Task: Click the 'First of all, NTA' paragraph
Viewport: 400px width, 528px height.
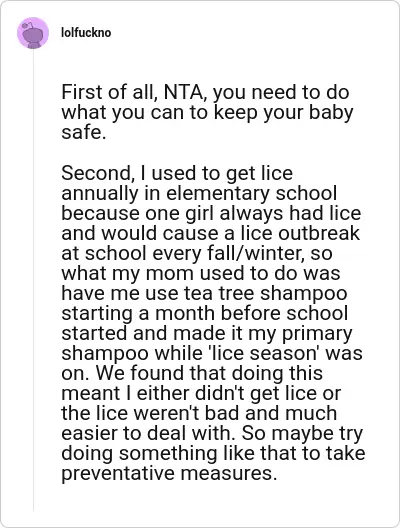Action: click(x=207, y=112)
